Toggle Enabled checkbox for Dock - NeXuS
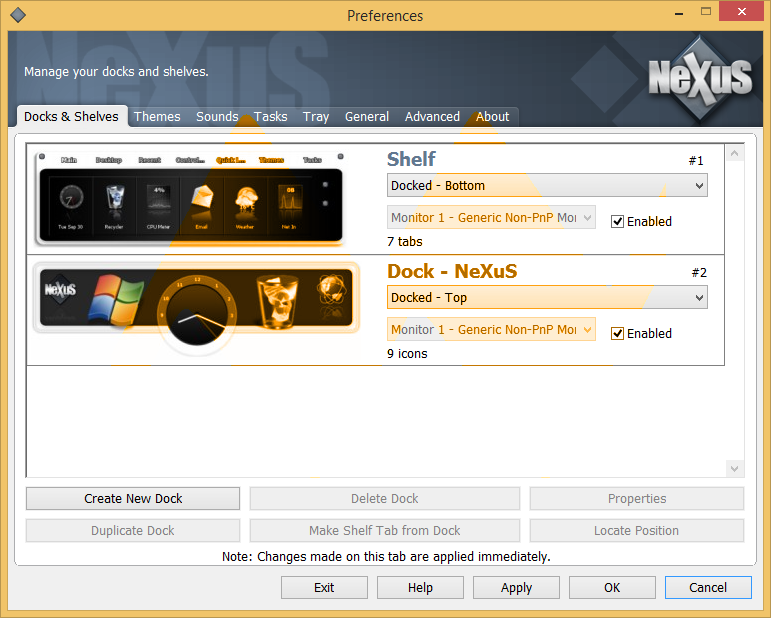This screenshot has height=618, width=771. (x=617, y=334)
